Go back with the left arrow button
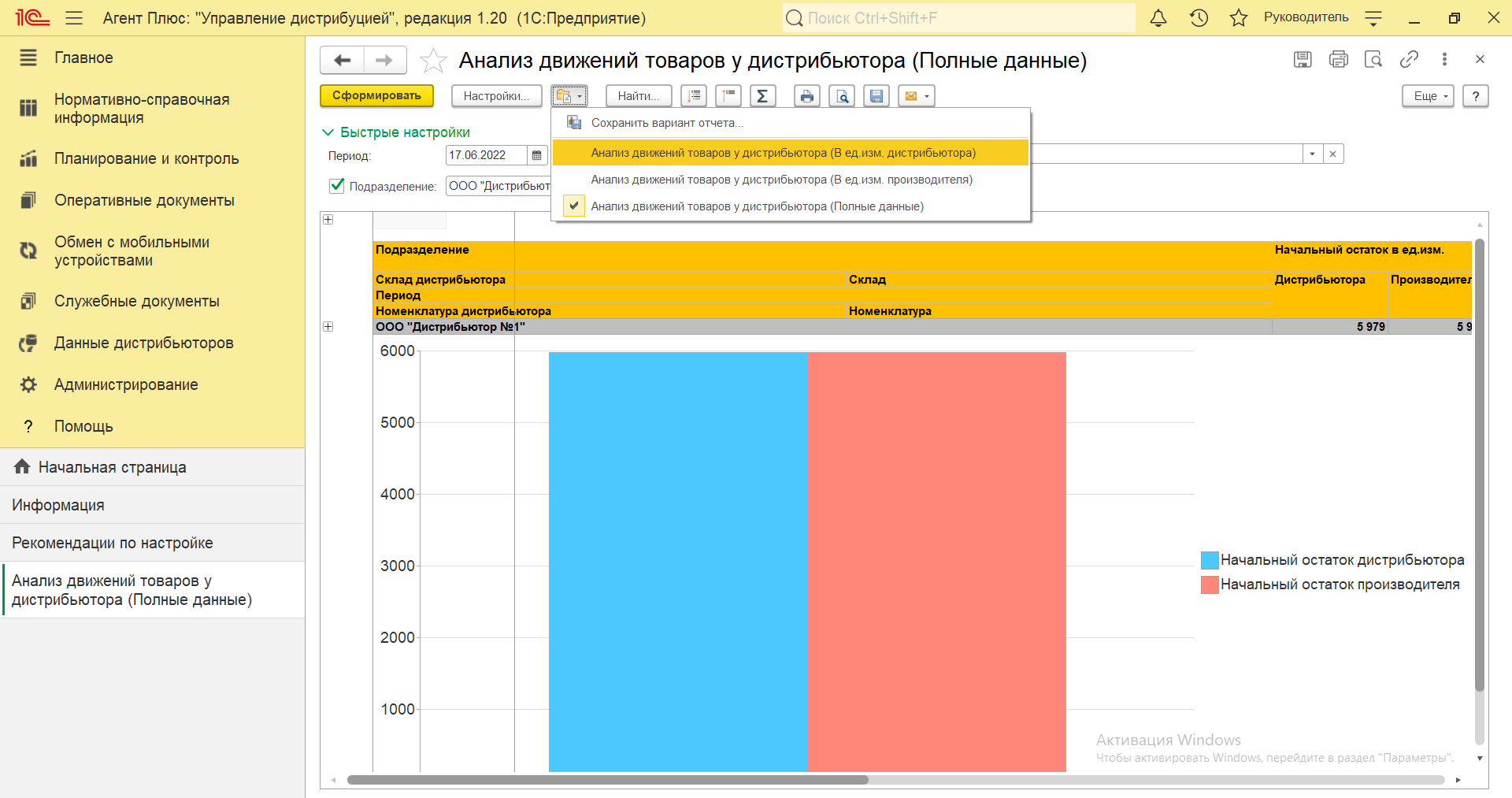Image resolution: width=1512 pixels, height=798 pixels. pyautogui.click(x=342, y=60)
